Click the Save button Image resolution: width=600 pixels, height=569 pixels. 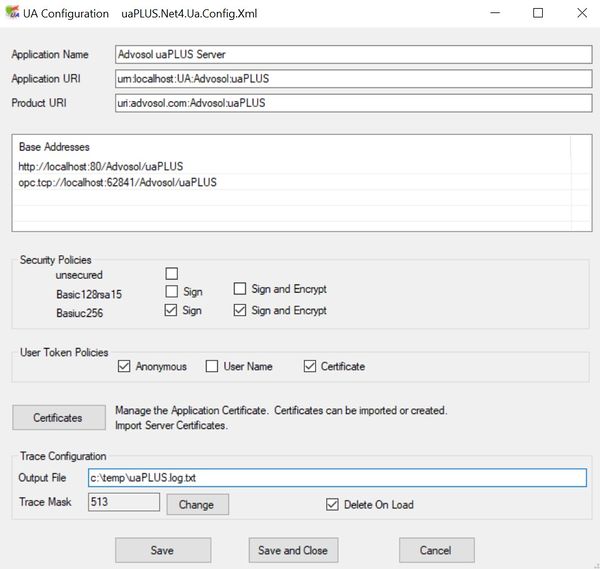click(x=162, y=550)
